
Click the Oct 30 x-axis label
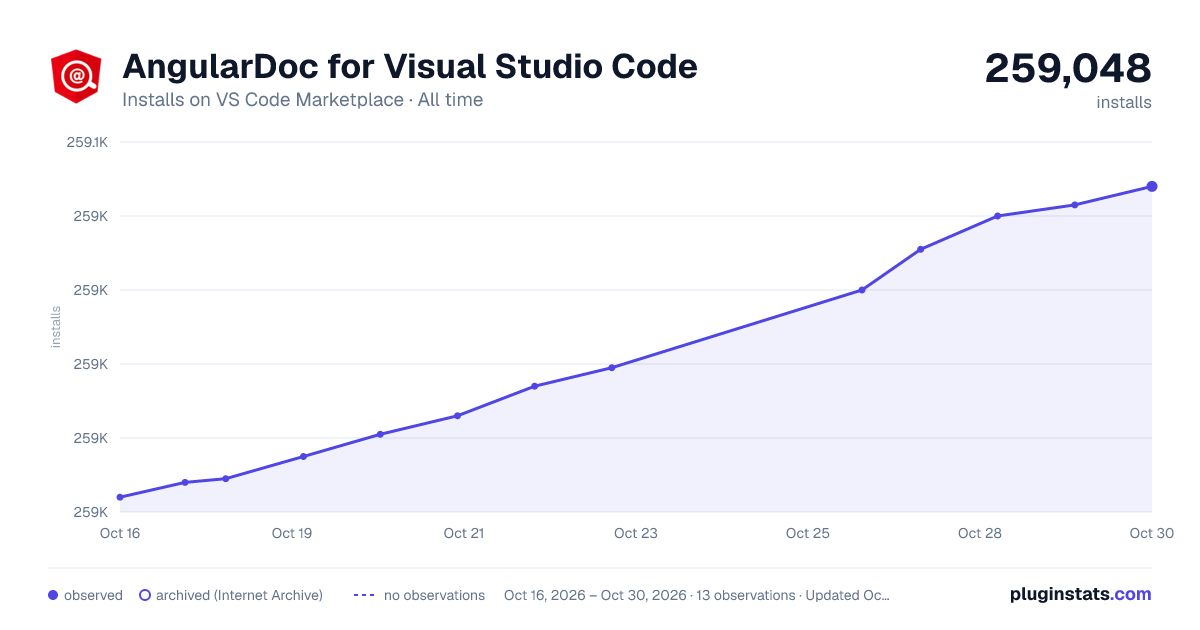[1151, 533]
